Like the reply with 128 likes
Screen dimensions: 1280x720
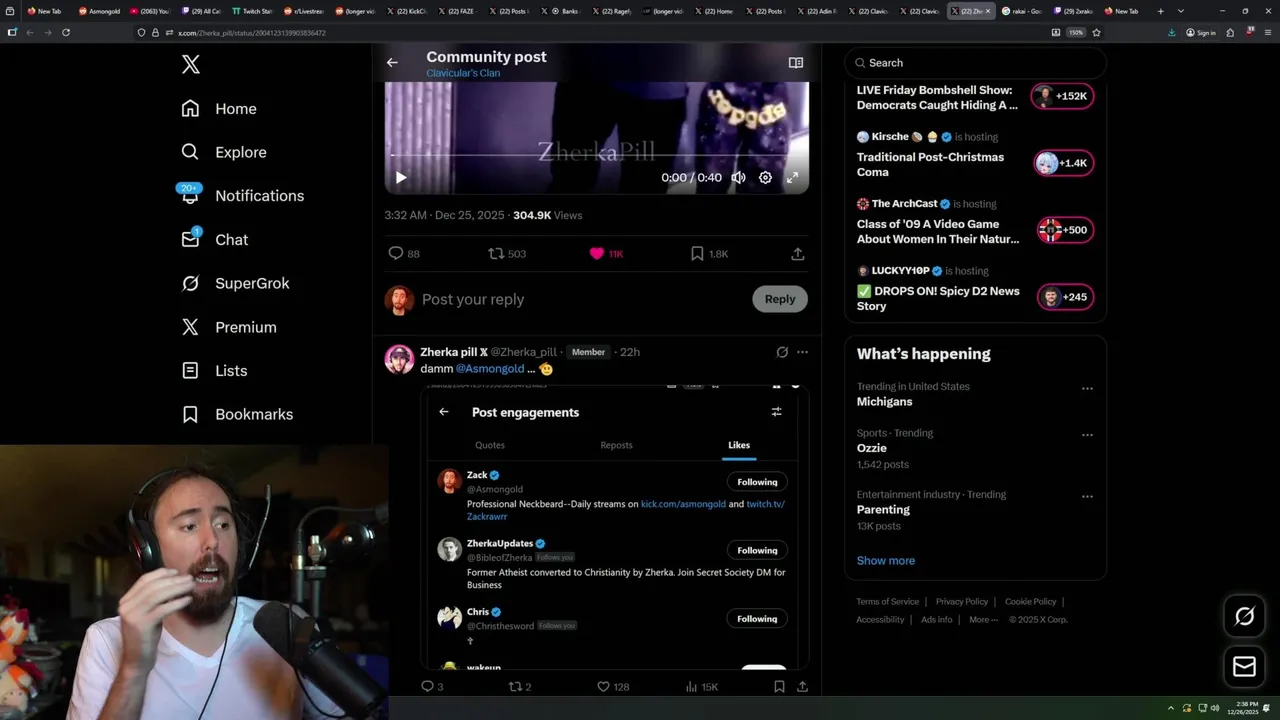(613, 687)
